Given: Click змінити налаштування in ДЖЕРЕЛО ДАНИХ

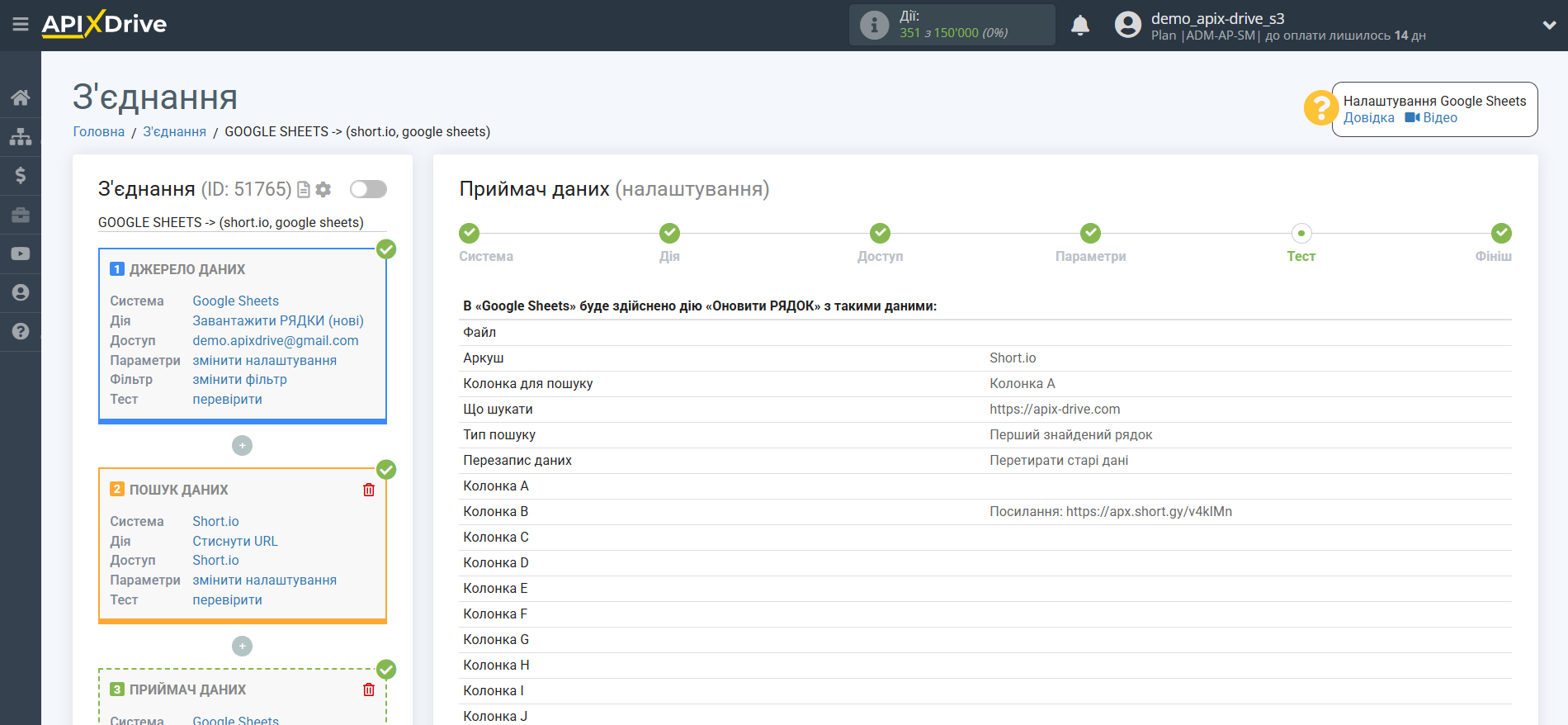Looking at the screenshot, I should click(265, 361).
